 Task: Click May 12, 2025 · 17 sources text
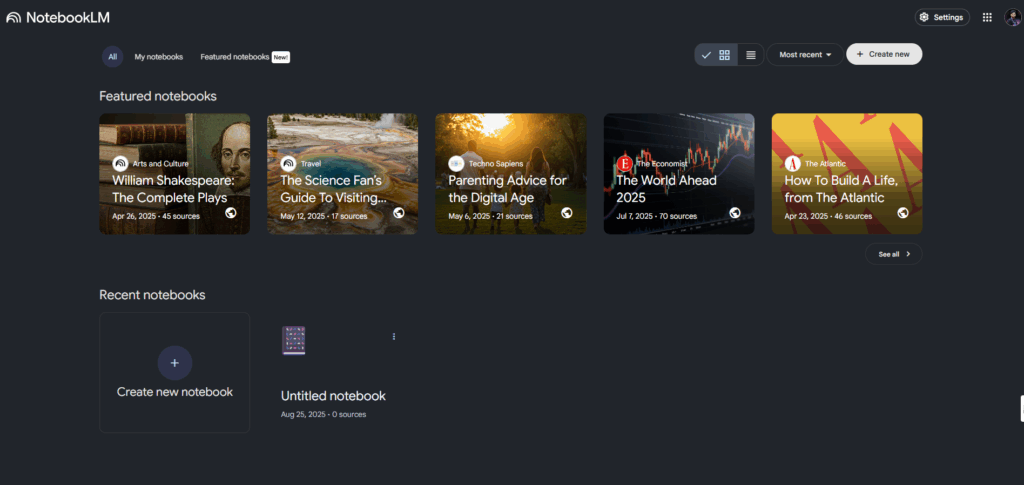[324, 216]
